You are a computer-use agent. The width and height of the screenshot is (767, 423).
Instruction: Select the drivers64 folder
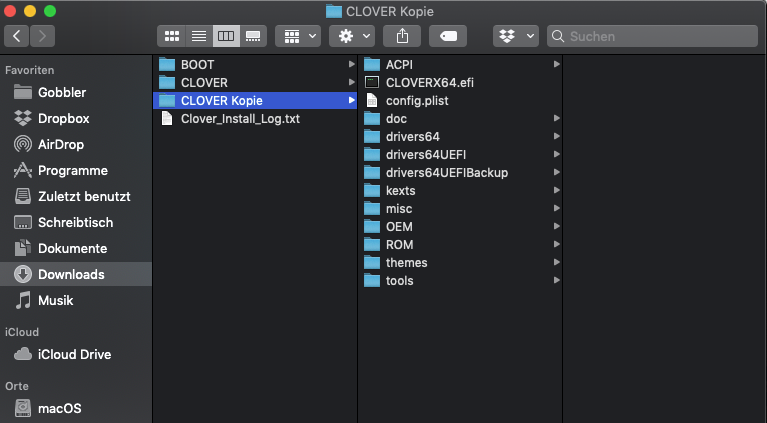pyautogui.click(x=460, y=137)
